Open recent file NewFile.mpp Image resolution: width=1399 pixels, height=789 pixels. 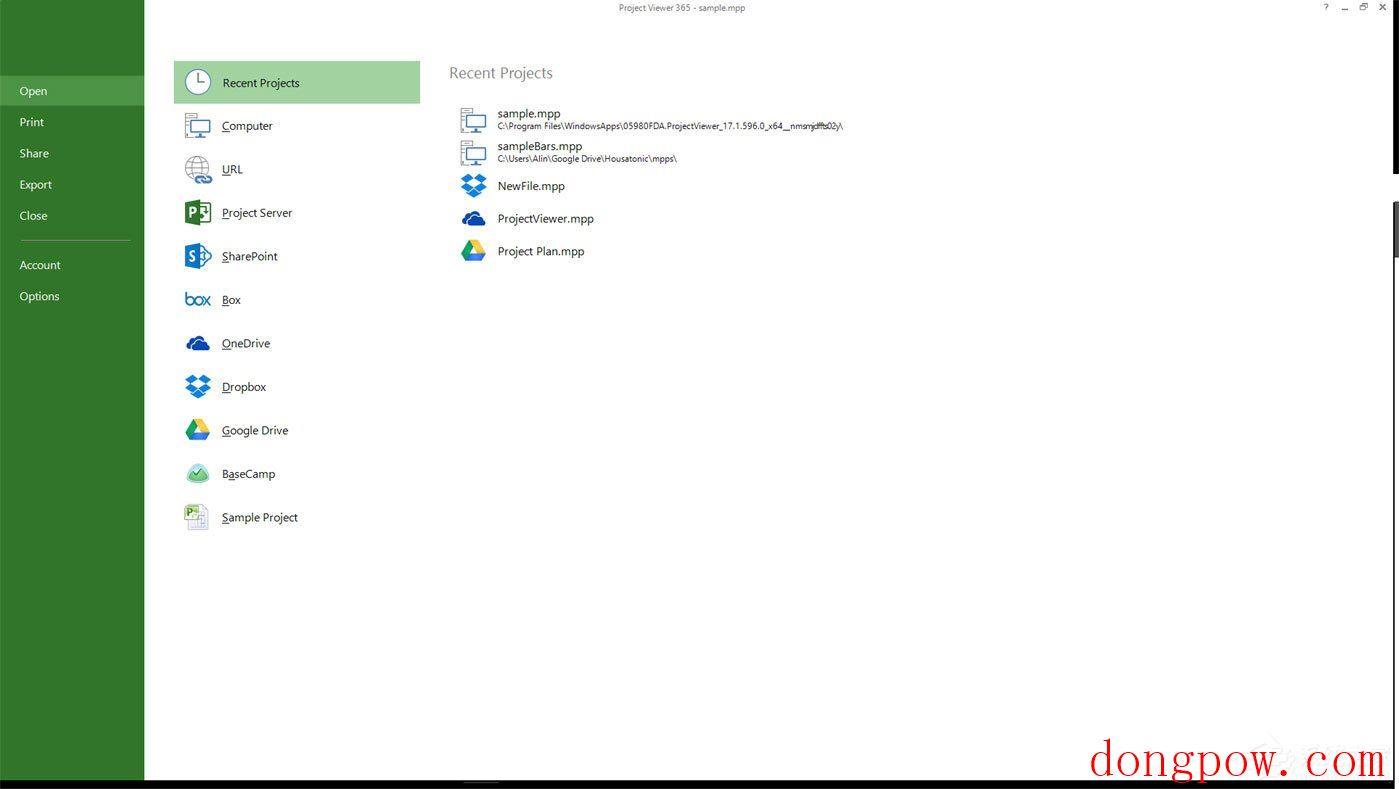(x=531, y=186)
